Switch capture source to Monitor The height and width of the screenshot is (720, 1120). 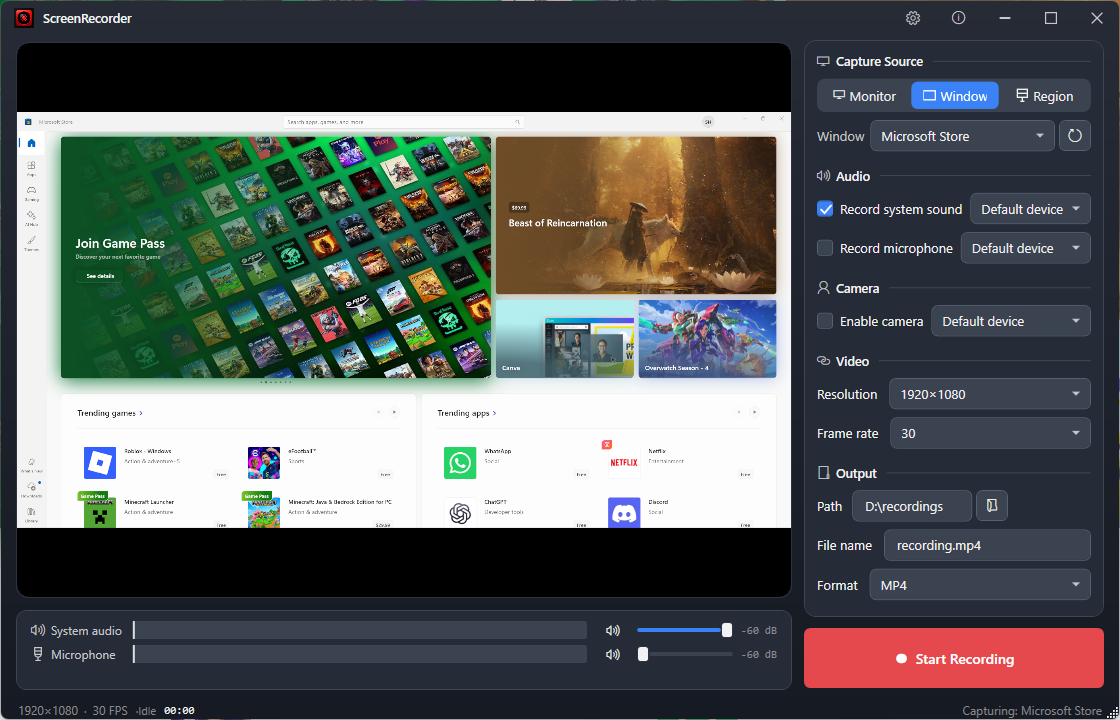[864, 96]
